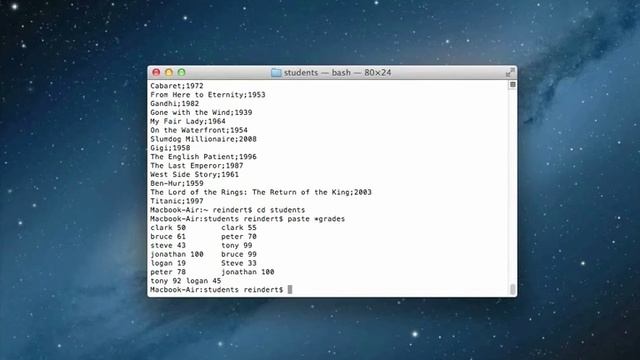Click the text 'steve 43'
Screen dimensions: 640x360
click(x=168, y=246)
